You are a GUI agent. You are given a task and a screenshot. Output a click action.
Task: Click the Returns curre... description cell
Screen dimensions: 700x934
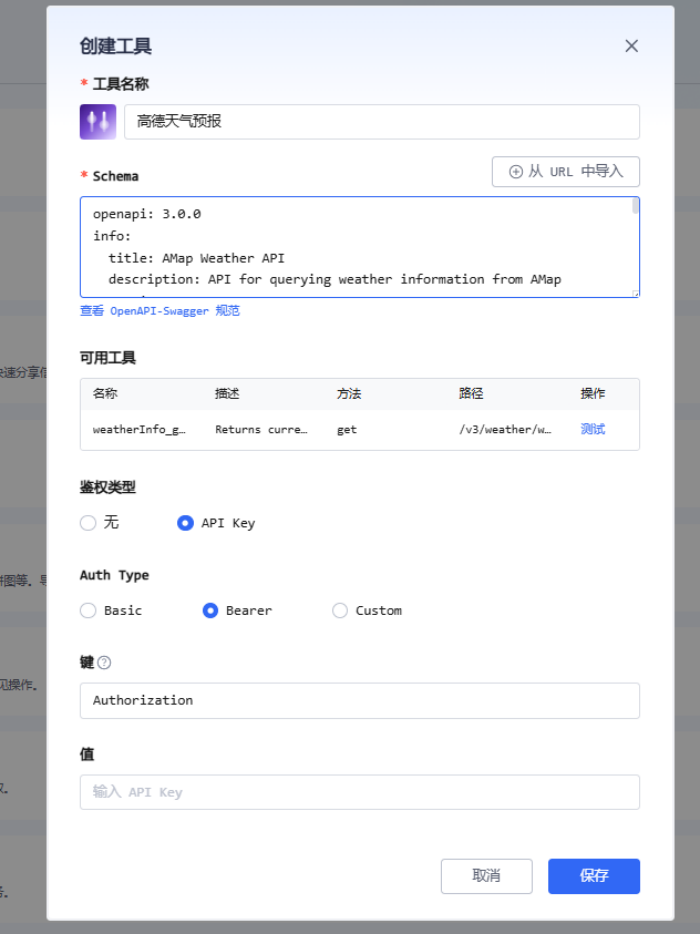(x=262, y=429)
